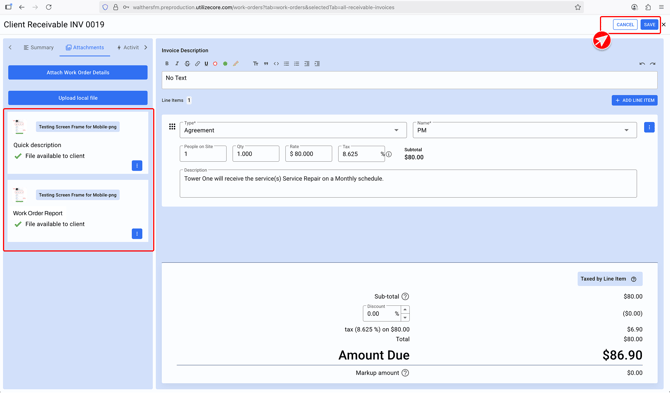Viewport: 670px width, 393px height.
Task: Pick the red circle text color
Action: point(215,64)
